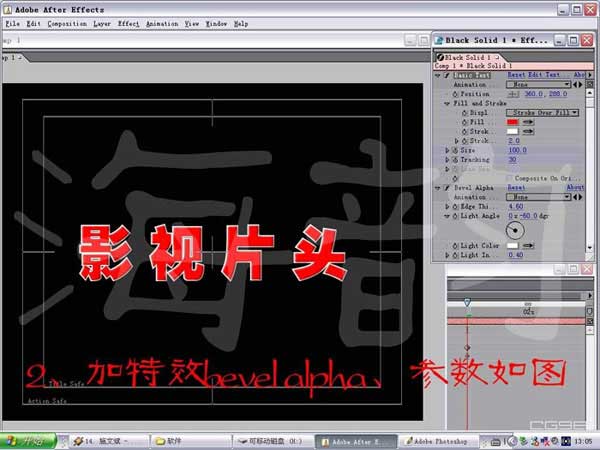Disable the Basic Text effect switch

(x=446, y=75)
